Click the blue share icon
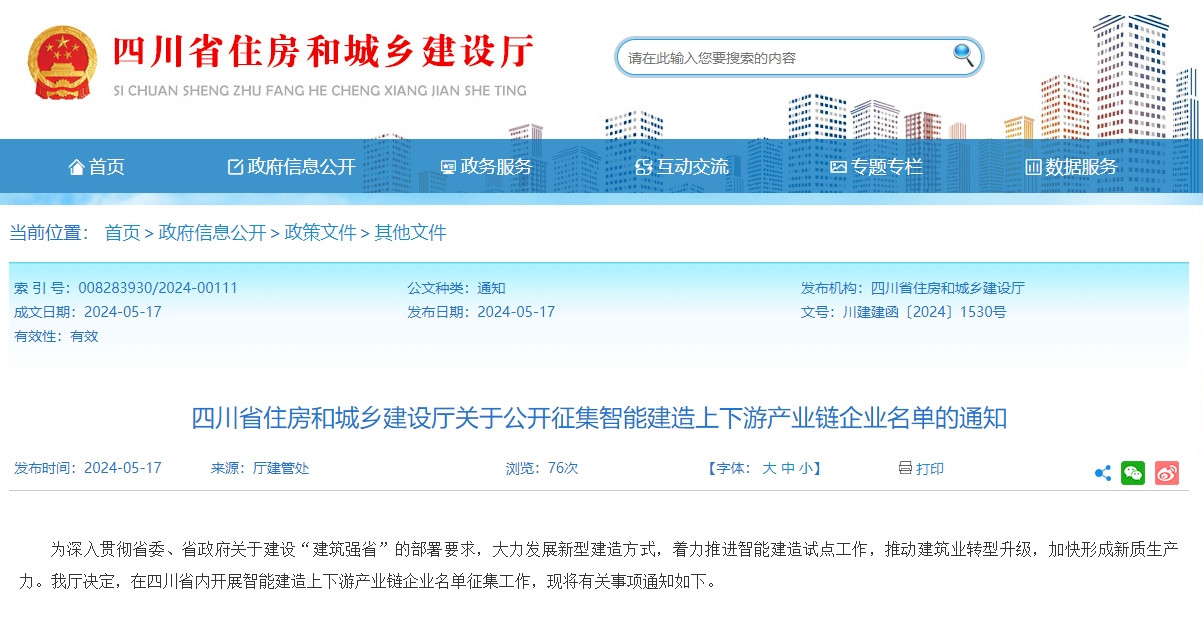The height and width of the screenshot is (618, 1203). (1102, 473)
